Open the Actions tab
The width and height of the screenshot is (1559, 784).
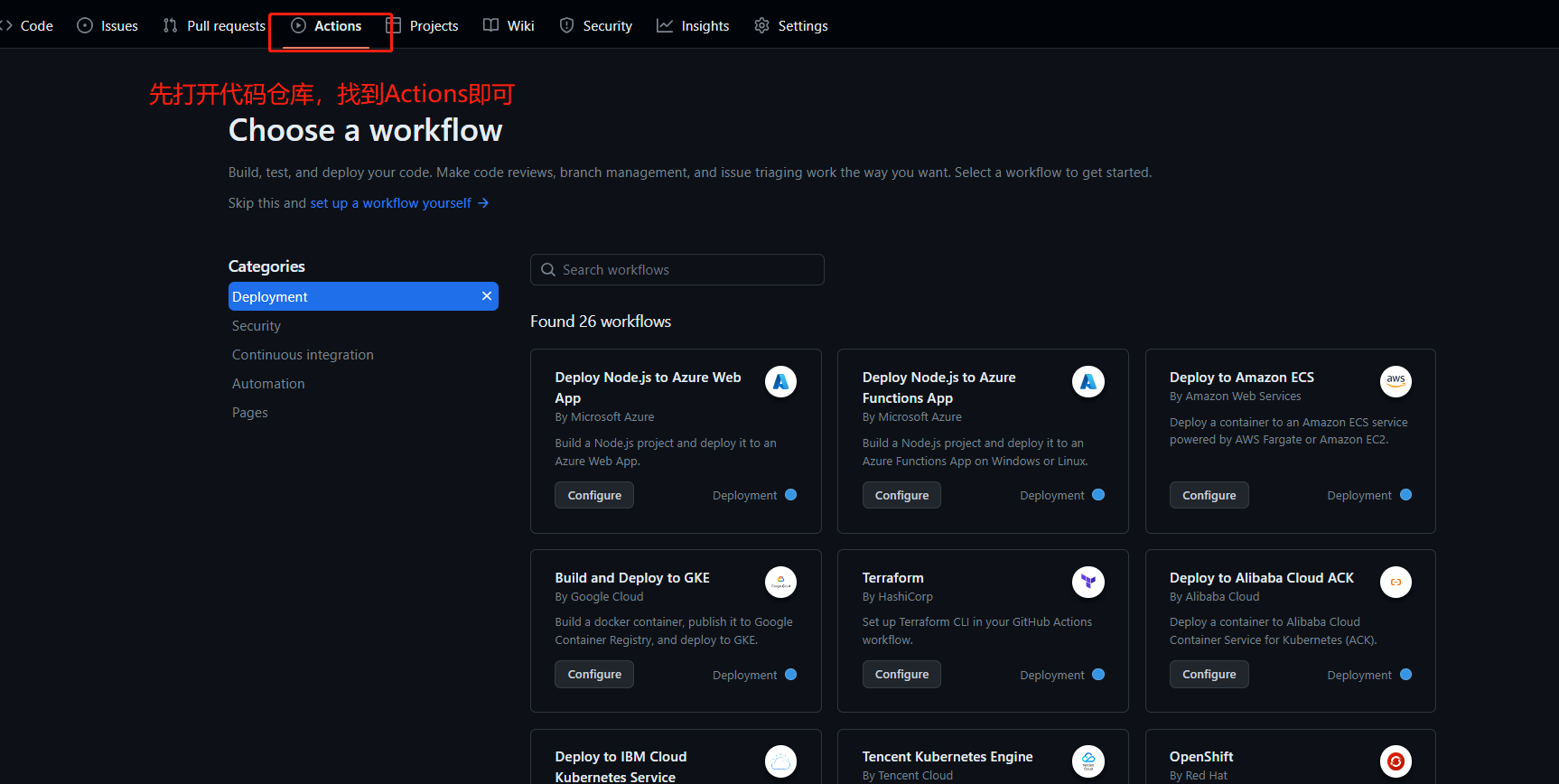click(x=327, y=26)
